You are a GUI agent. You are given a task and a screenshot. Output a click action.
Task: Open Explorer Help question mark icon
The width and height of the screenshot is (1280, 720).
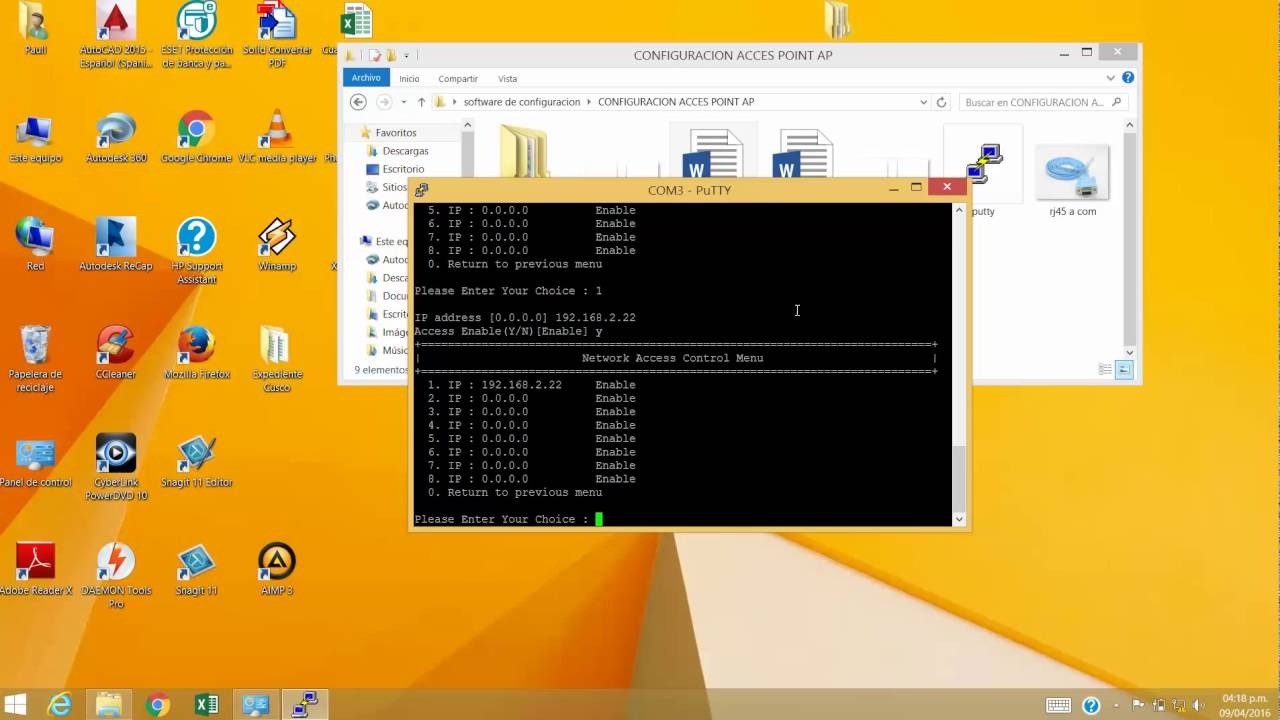(1128, 78)
